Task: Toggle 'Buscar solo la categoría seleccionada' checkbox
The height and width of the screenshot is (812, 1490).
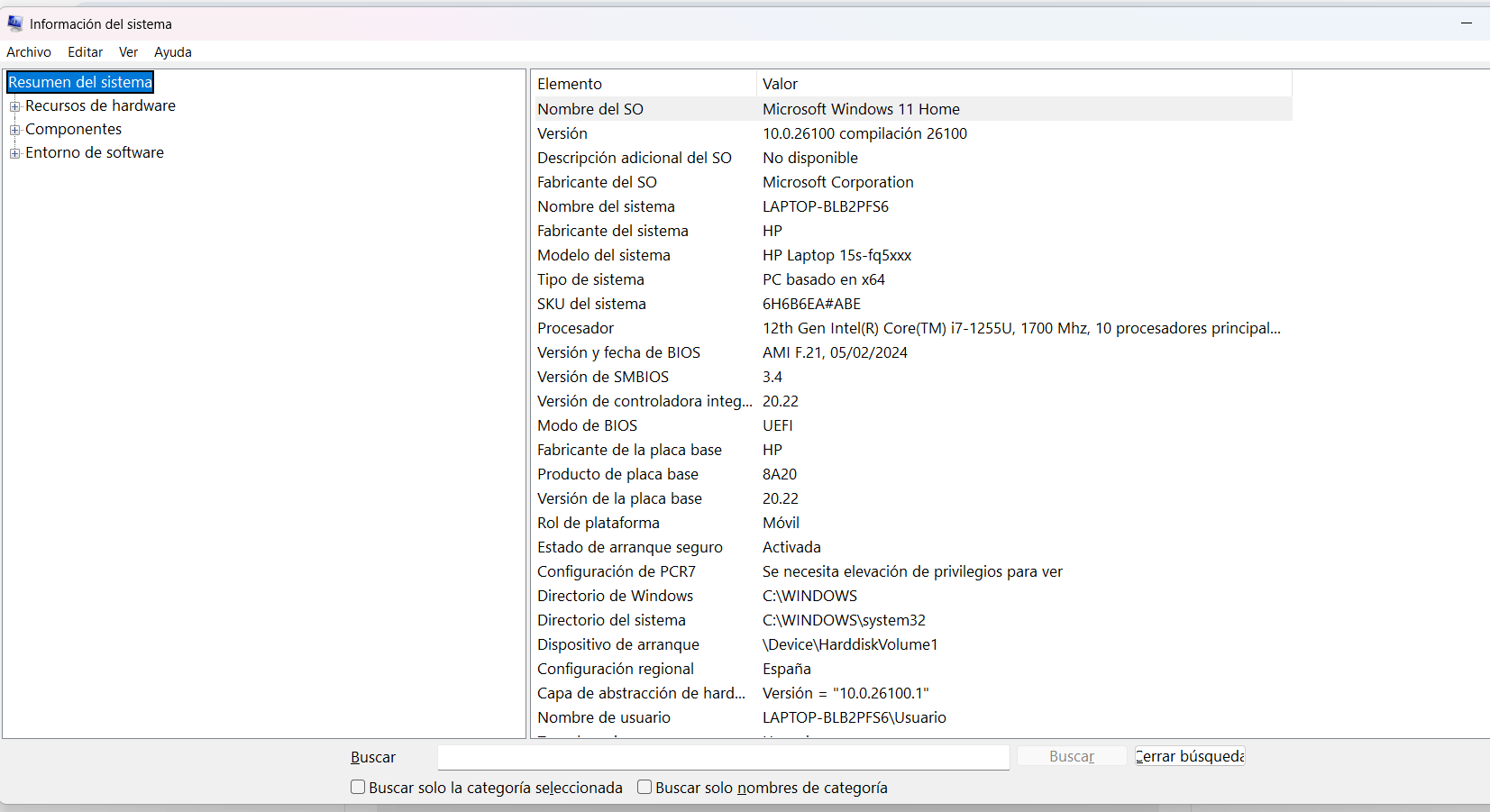Action: click(358, 787)
